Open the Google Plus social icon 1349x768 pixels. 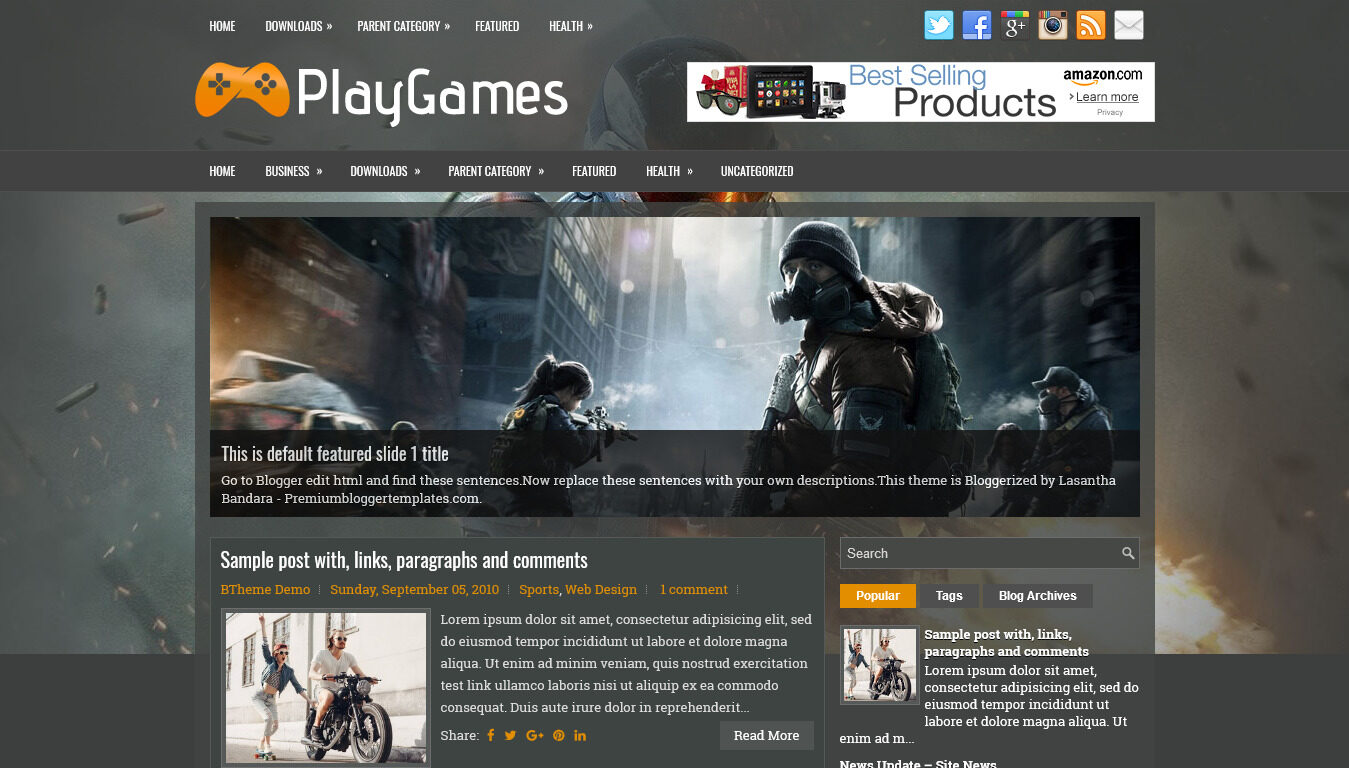tap(1015, 25)
